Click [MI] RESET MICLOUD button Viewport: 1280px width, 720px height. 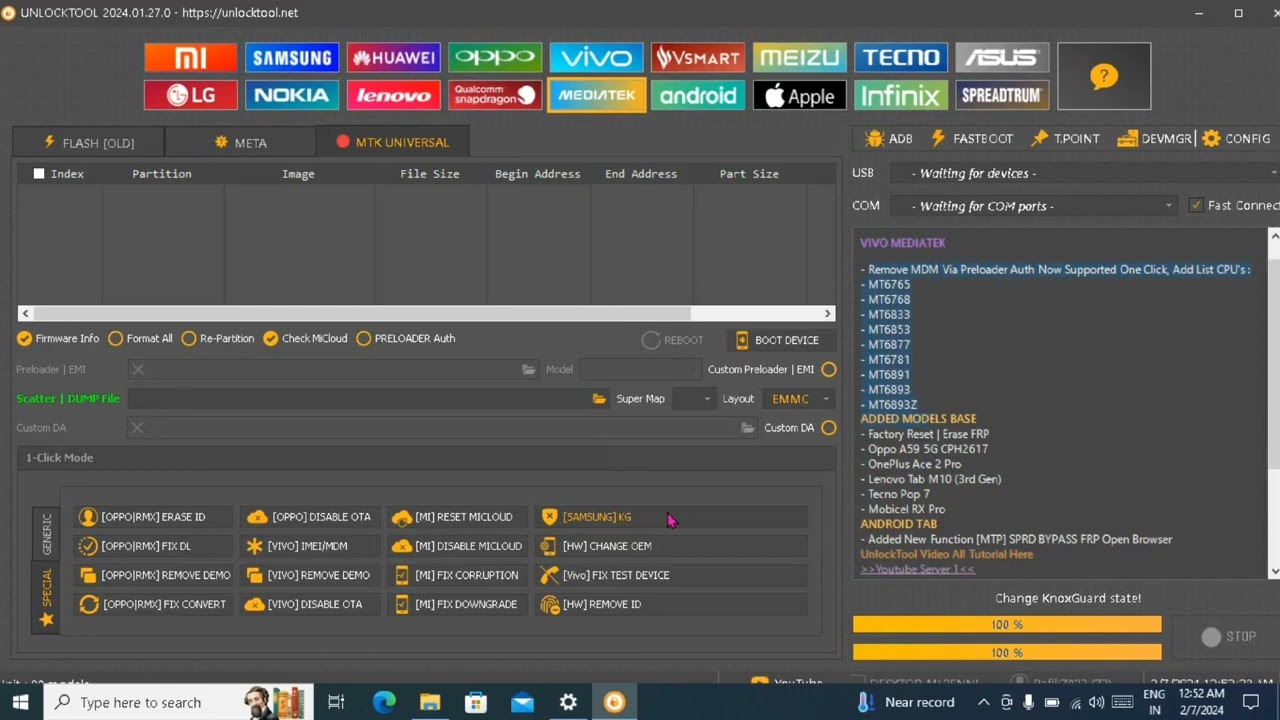453,517
